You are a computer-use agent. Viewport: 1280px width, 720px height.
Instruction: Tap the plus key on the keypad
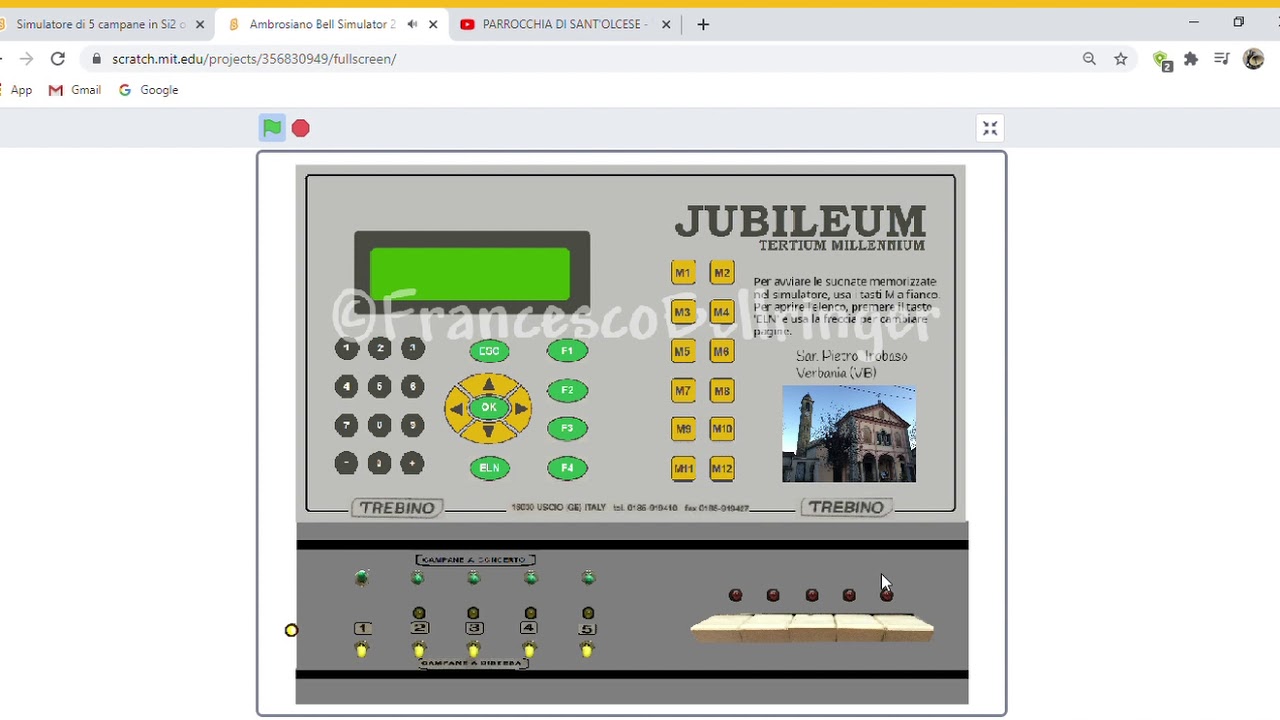(x=412, y=463)
